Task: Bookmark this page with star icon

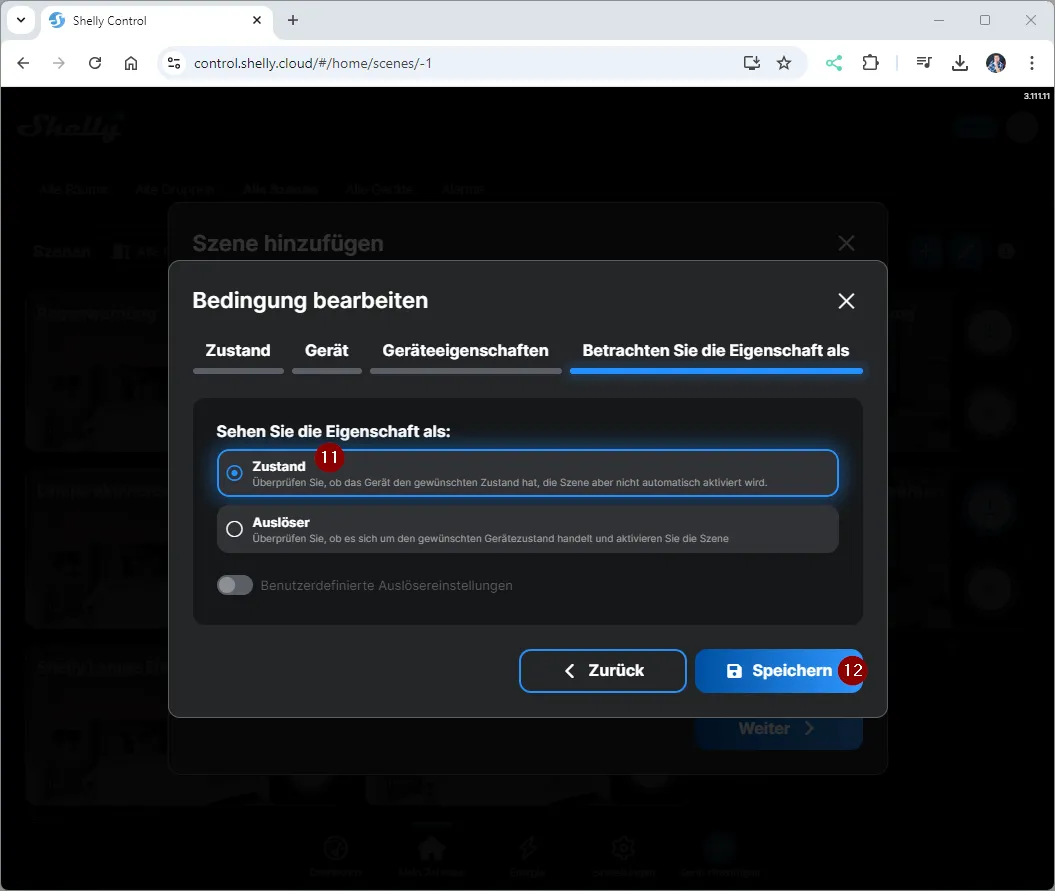Action: click(x=784, y=63)
